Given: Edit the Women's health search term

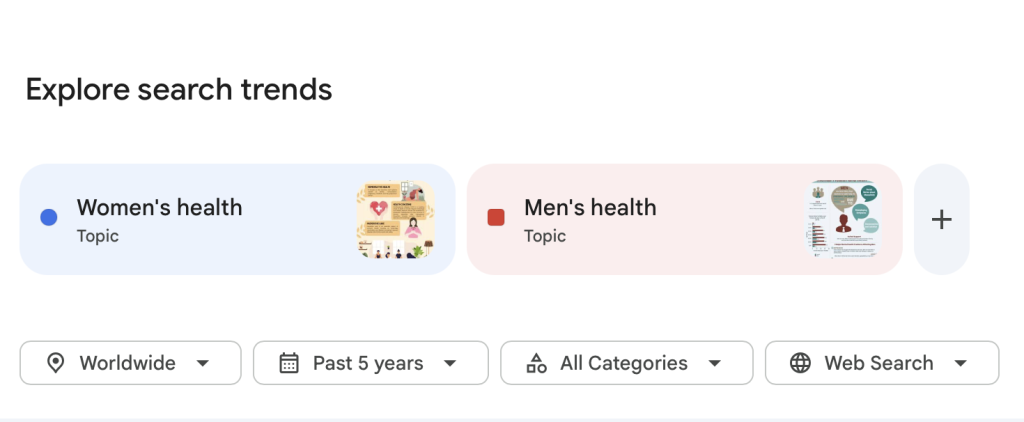Looking at the screenshot, I should (159, 208).
